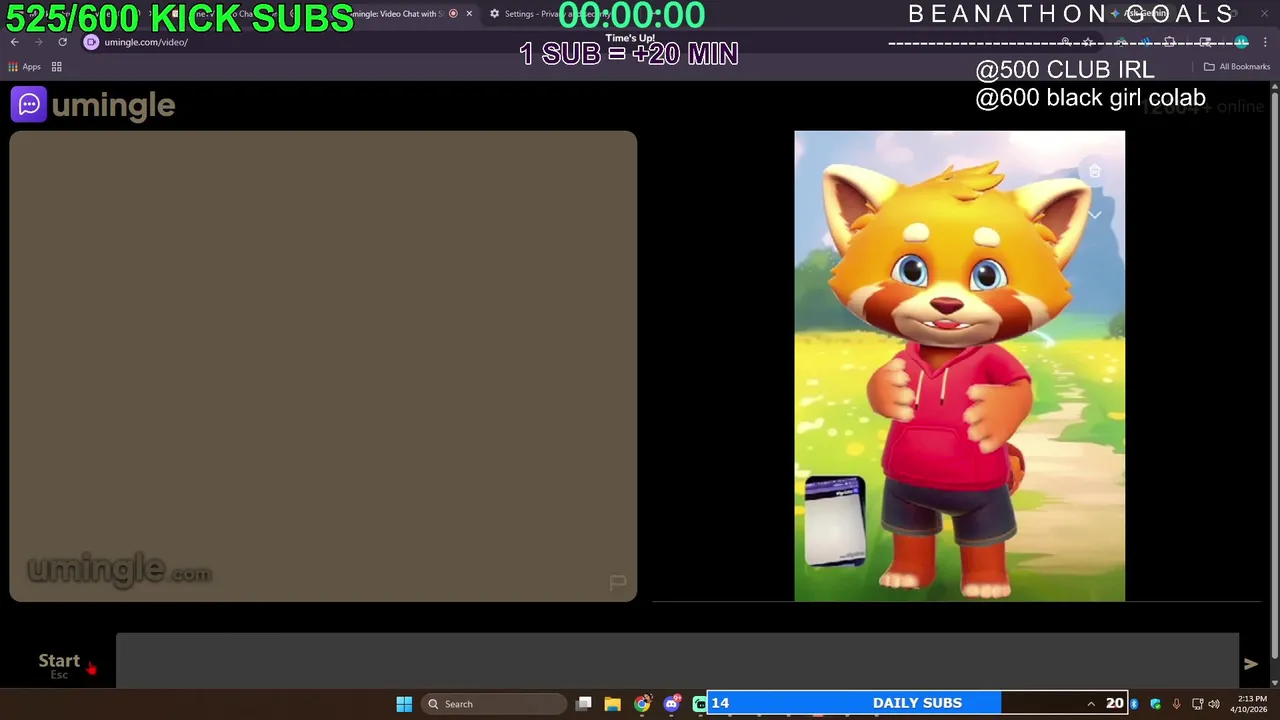Open File Explorer from taskbar

pyautogui.click(x=613, y=704)
